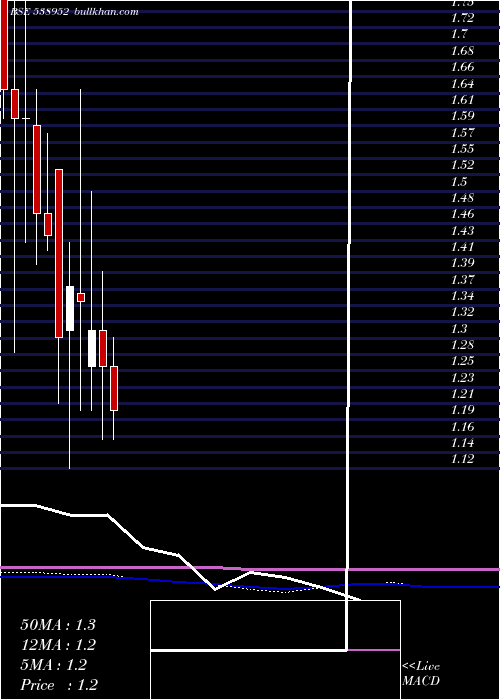500x700 pixels.
Task: Click the 1.34 price axis label
Action: click(462, 296)
